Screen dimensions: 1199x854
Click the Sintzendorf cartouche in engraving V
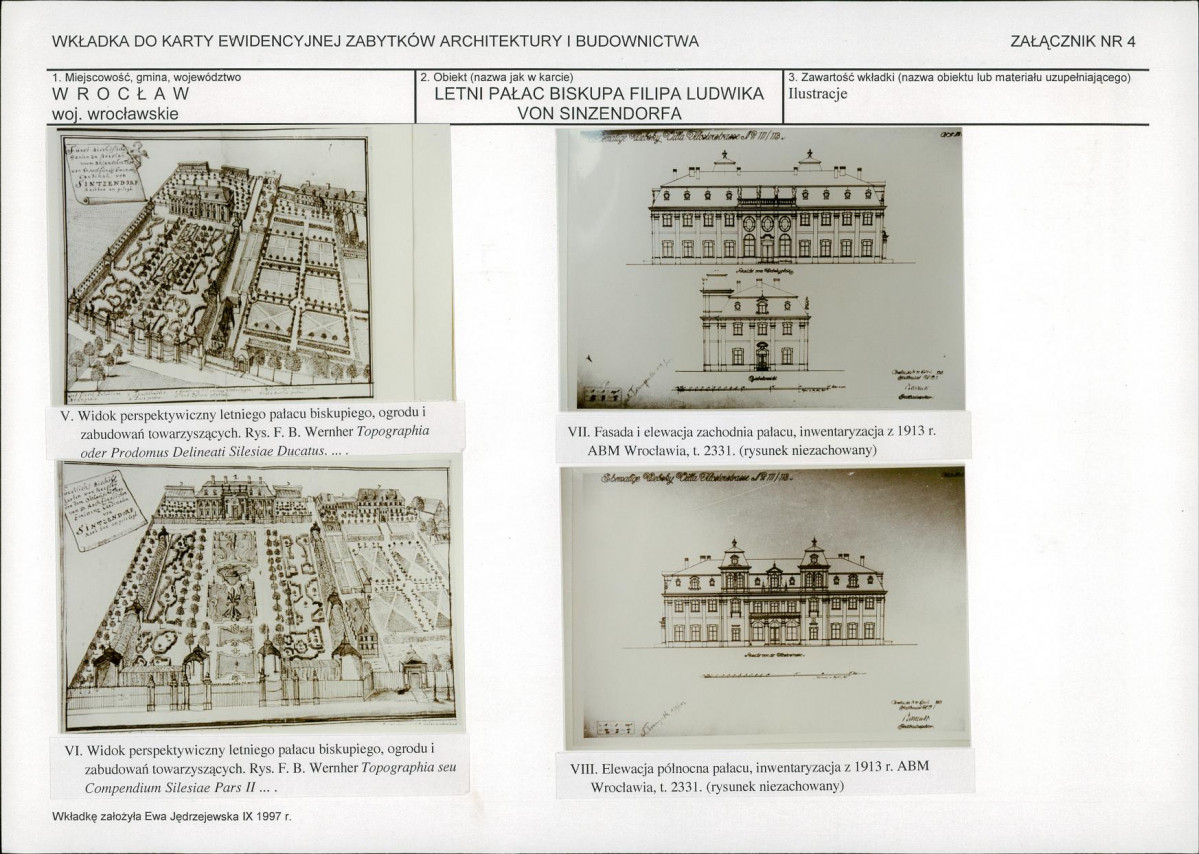[105, 171]
